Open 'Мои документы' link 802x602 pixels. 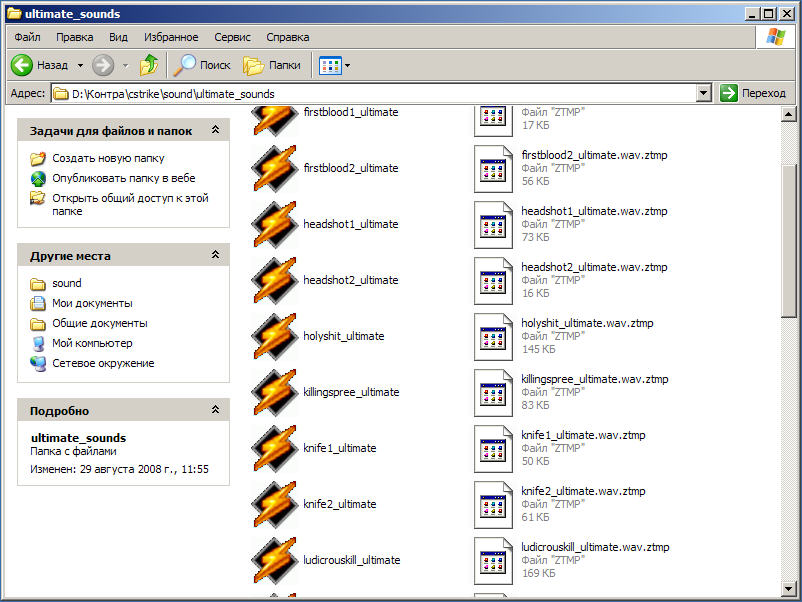click(92, 303)
